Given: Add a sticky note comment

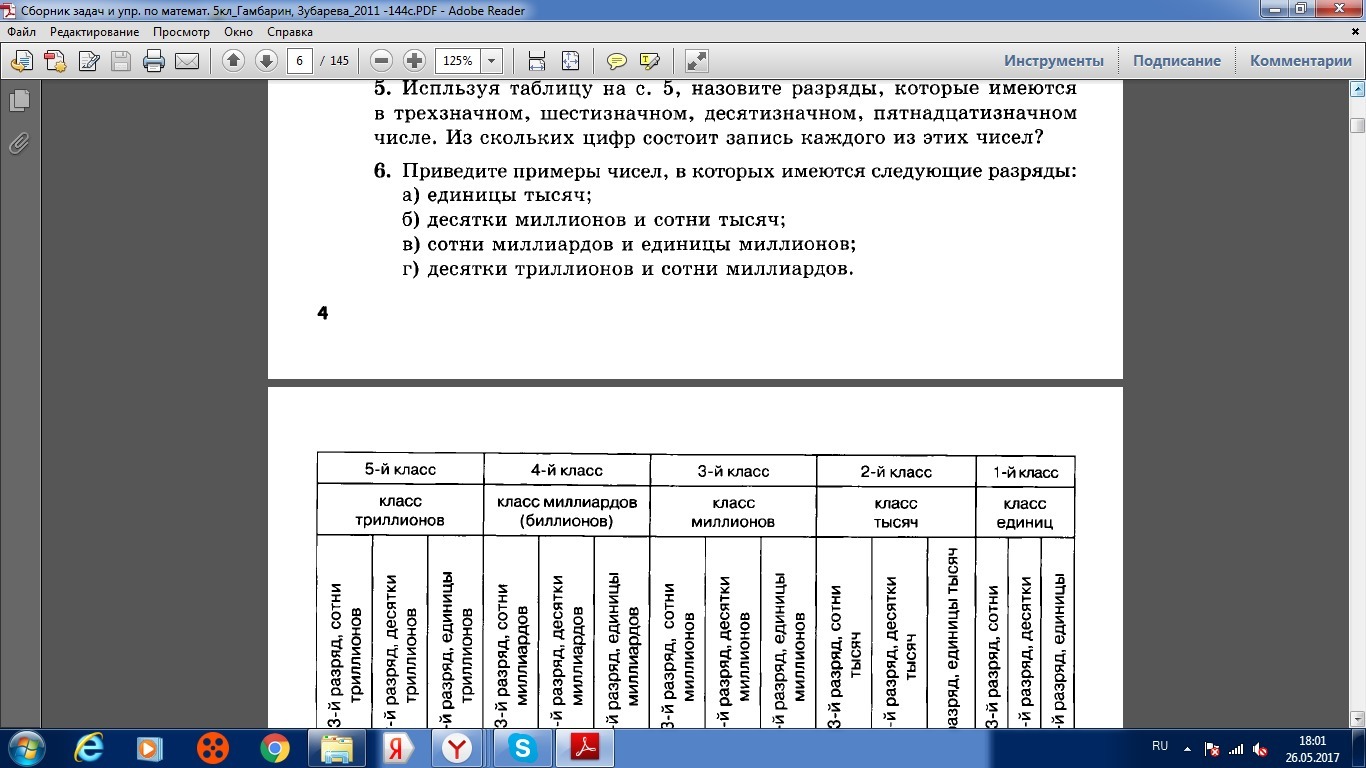Looking at the screenshot, I should [617, 61].
